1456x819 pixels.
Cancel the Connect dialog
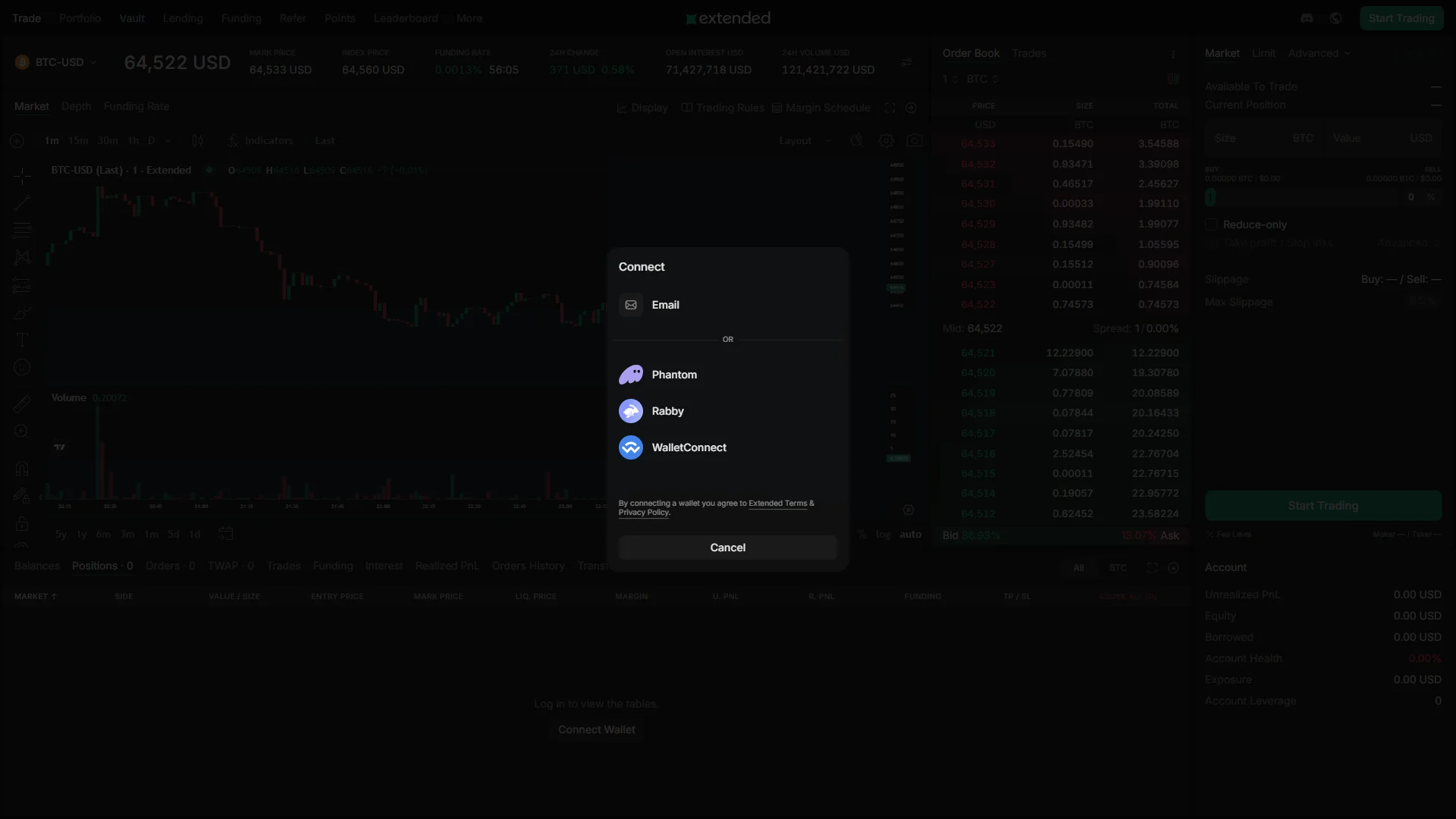click(727, 548)
